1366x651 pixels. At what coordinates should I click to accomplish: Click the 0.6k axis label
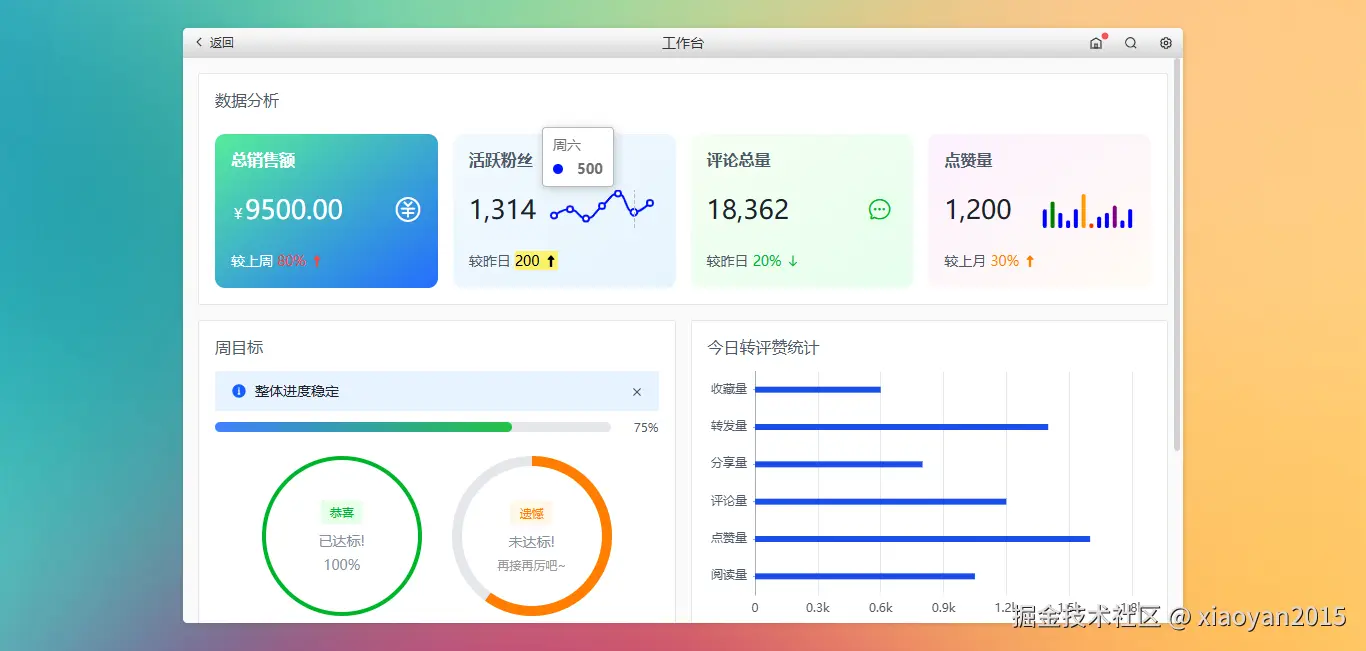point(881,607)
